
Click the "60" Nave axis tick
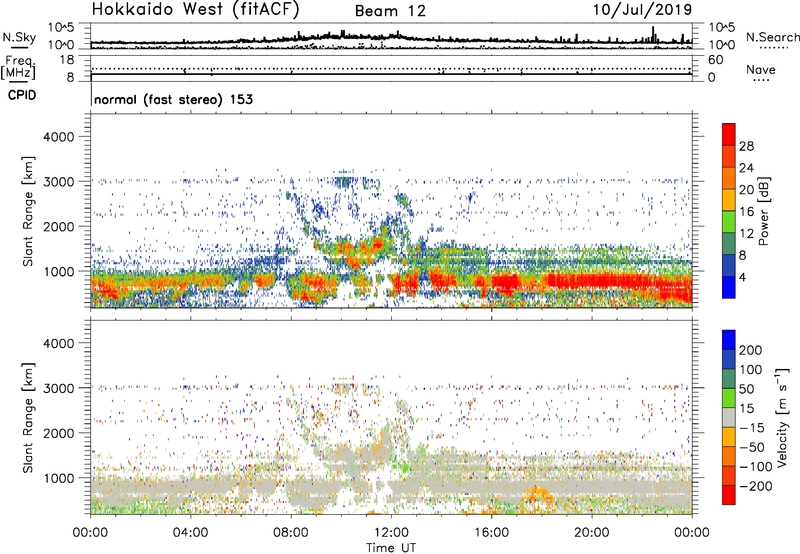(715, 60)
